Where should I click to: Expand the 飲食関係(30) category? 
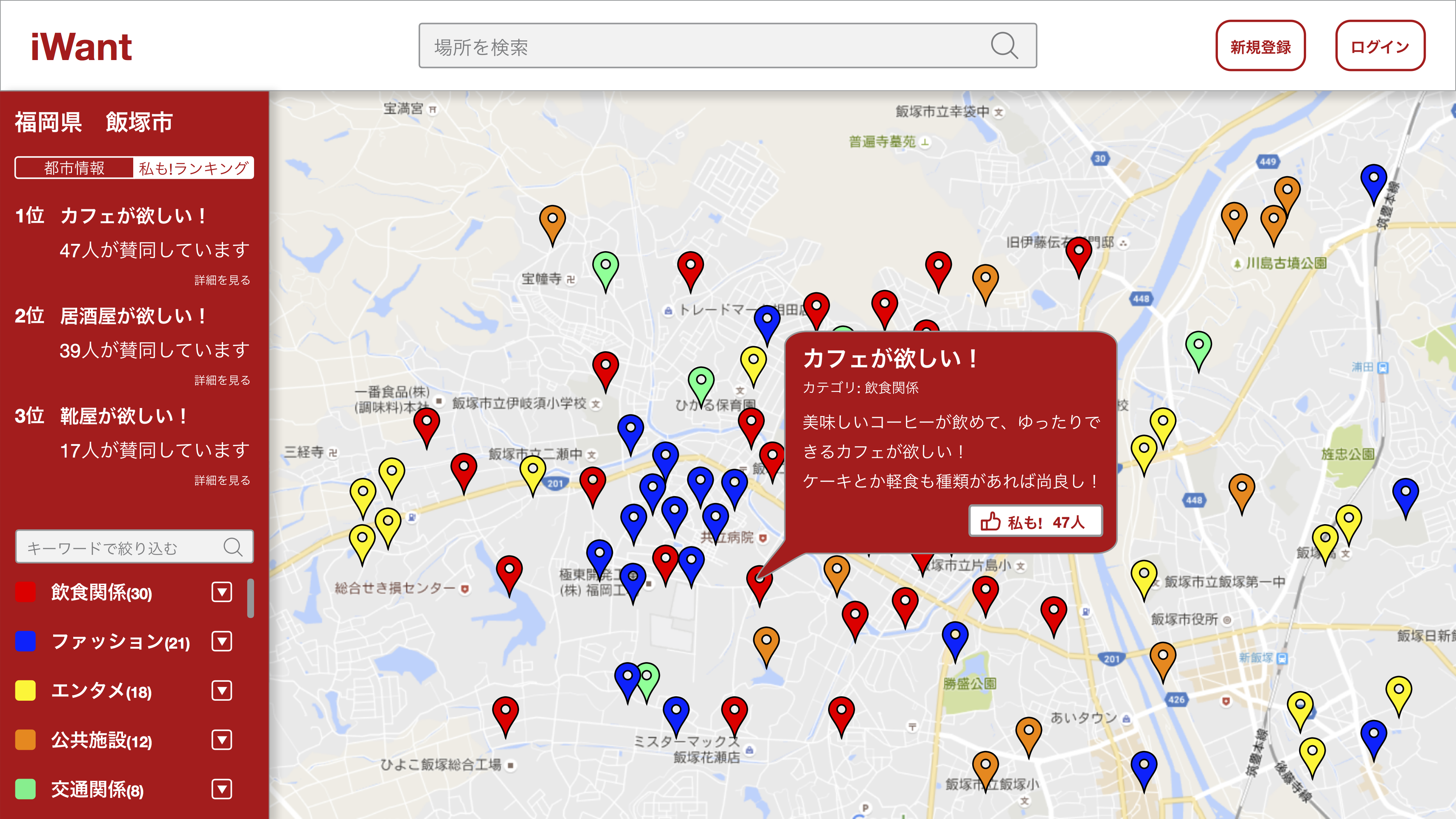pyautogui.click(x=222, y=592)
